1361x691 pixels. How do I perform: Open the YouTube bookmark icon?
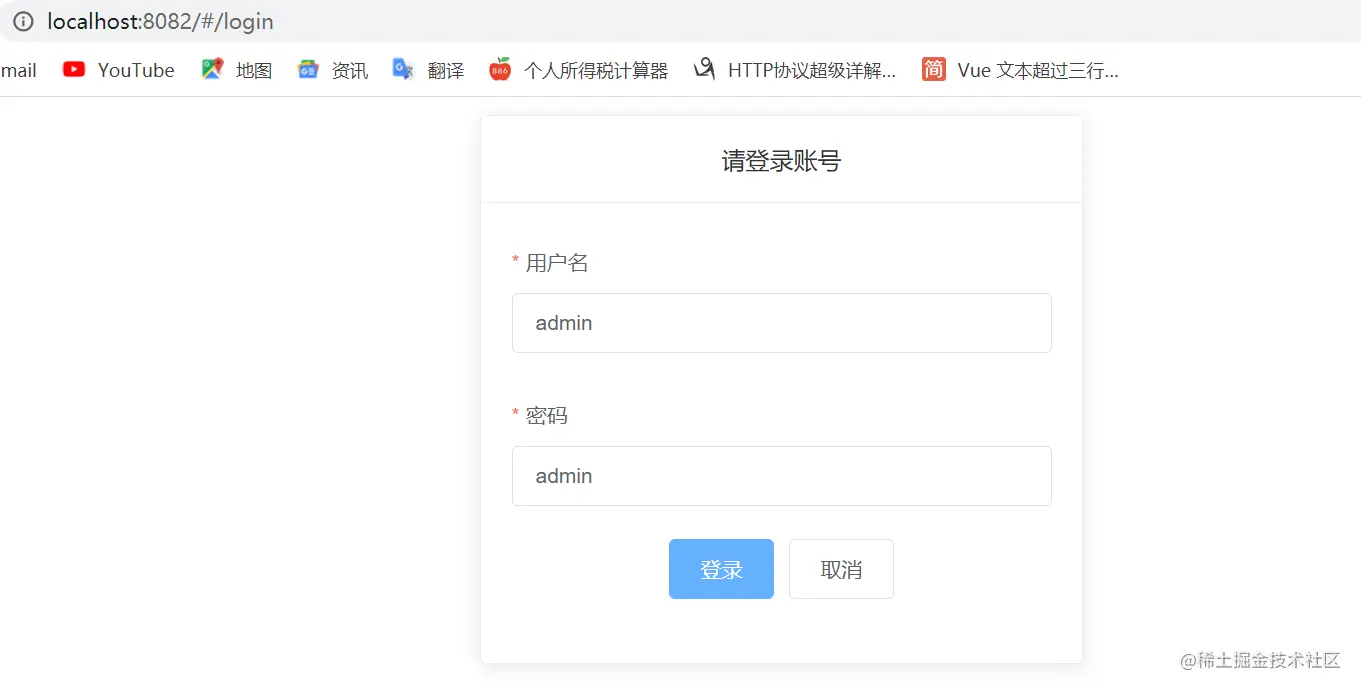pyautogui.click(x=73, y=69)
